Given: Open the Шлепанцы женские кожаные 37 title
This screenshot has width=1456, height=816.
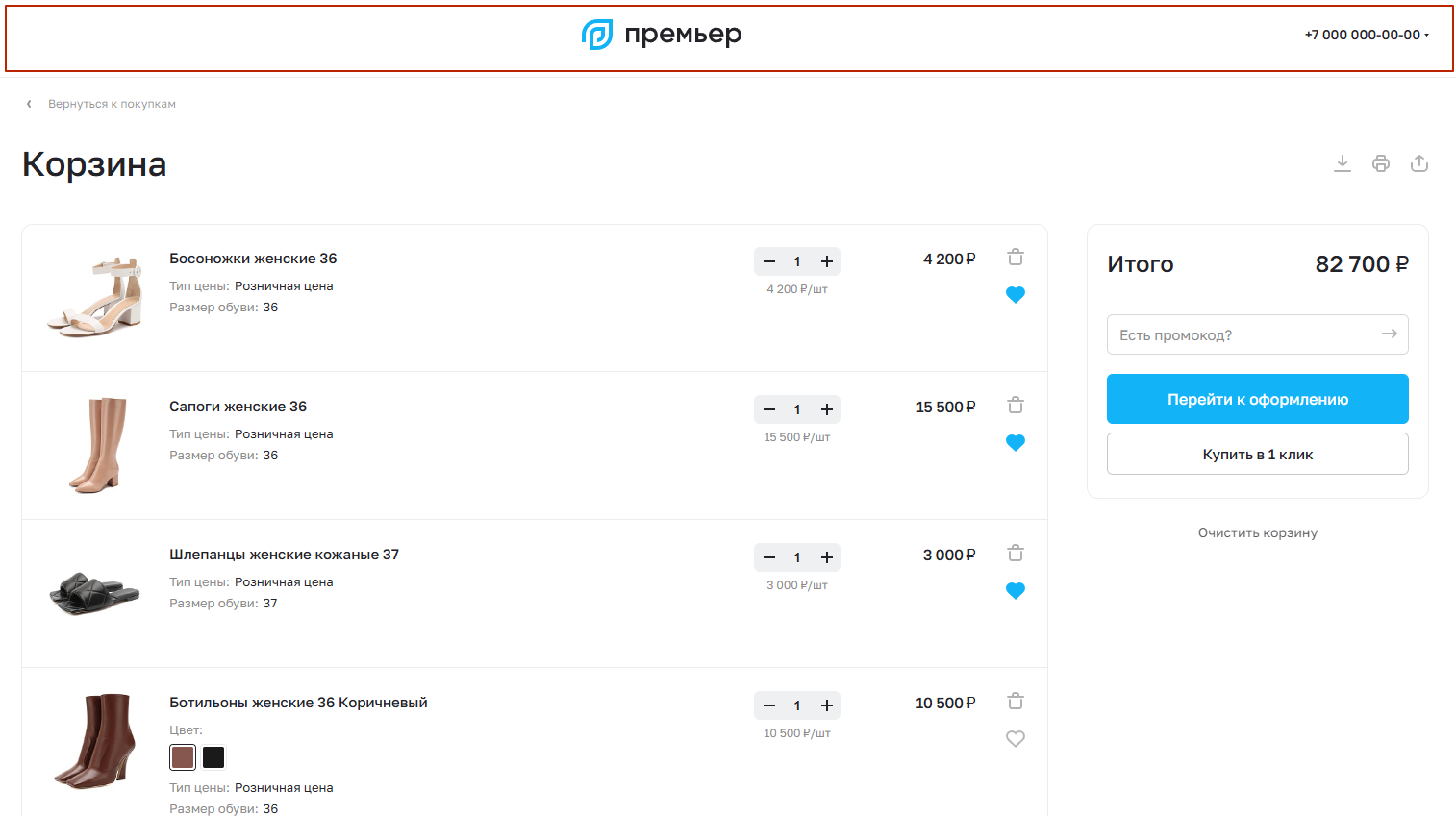Looking at the screenshot, I should (x=285, y=555).
